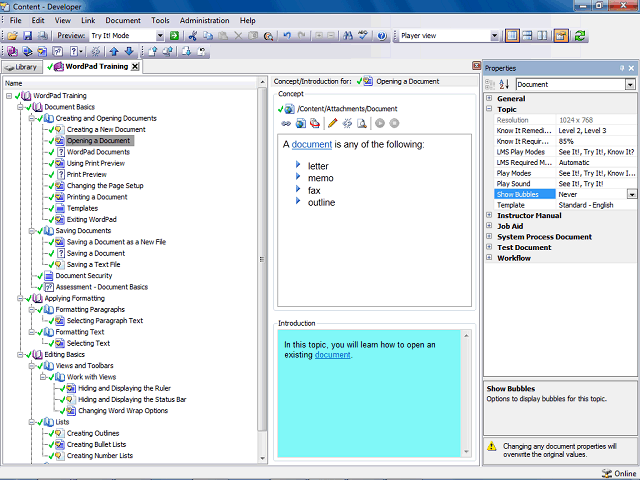The width and height of the screenshot is (640, 480).
Task: Expand the Workflow property group
Action: 489,258
